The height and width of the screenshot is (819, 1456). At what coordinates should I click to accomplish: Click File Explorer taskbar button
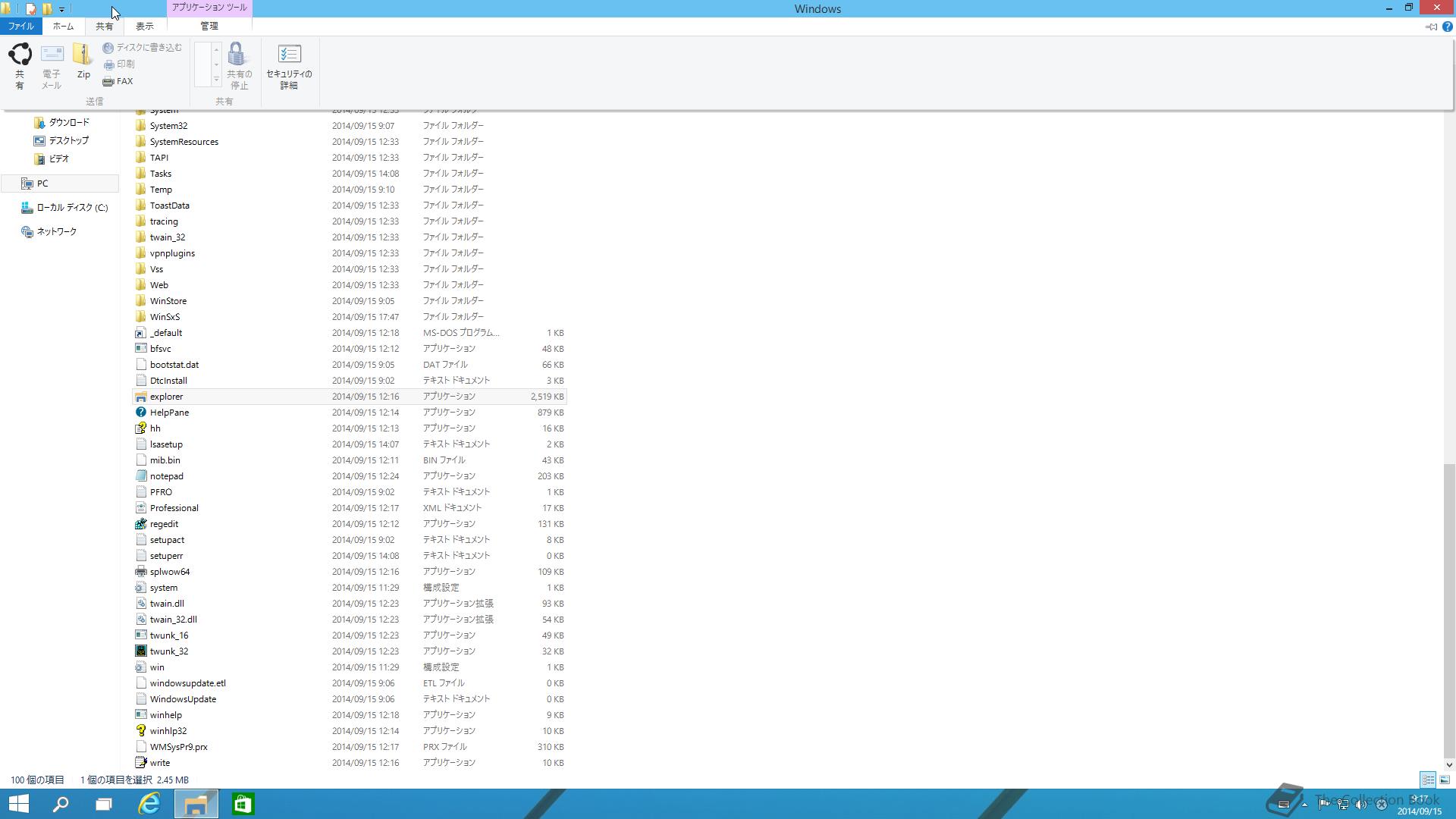(x=196, y=804)
